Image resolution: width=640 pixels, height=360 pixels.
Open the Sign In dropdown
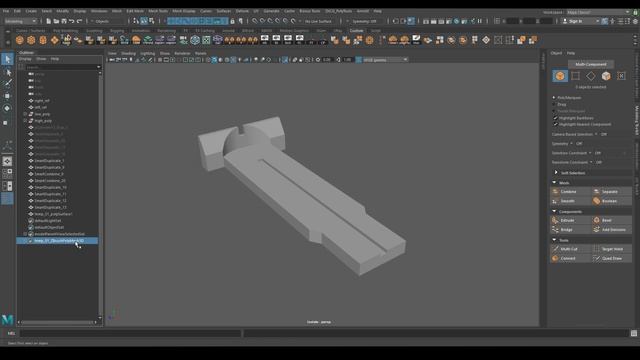(x=581, y=21)
